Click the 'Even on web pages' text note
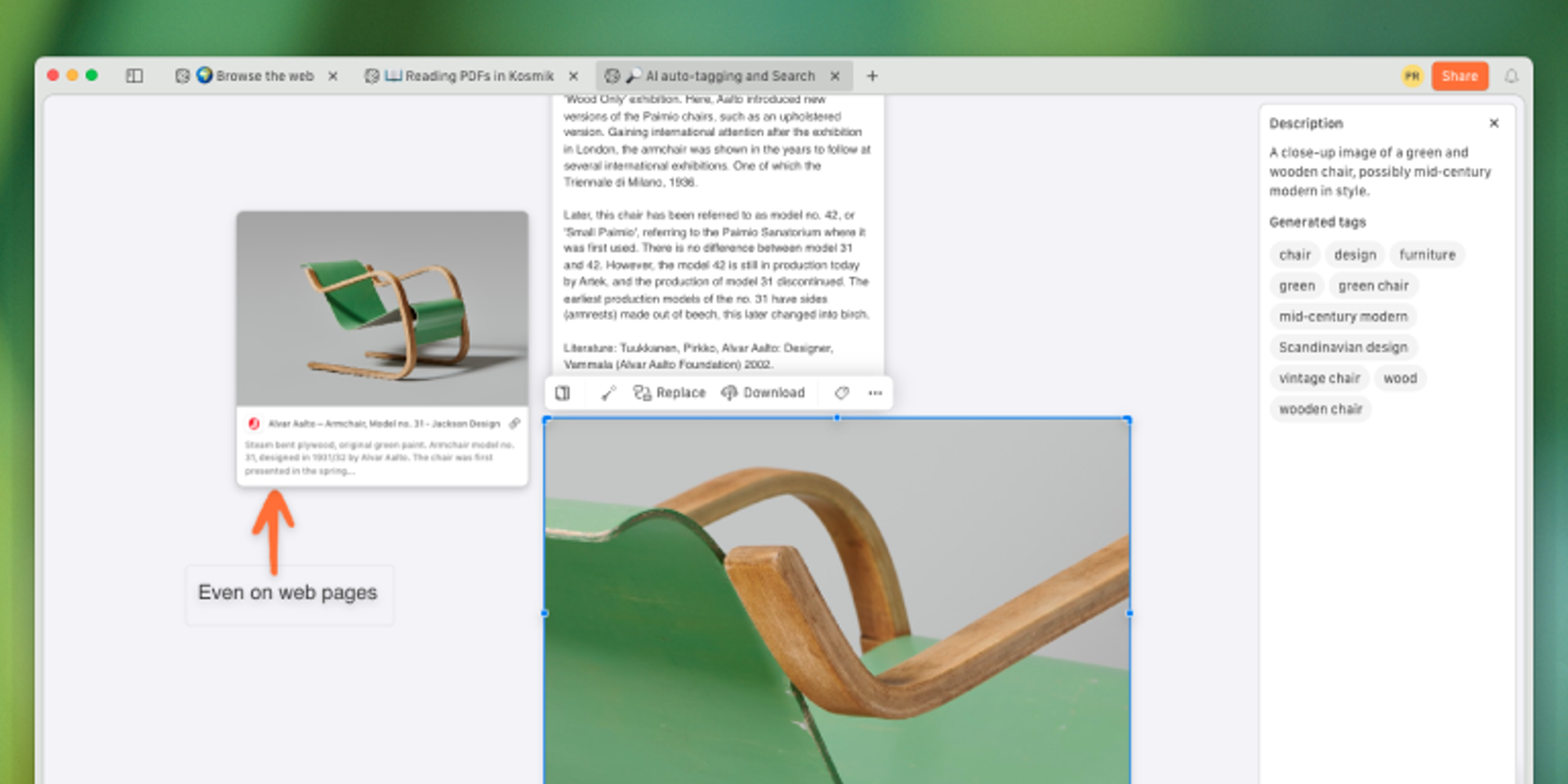The image size is (1568, 784). (287, 593)
